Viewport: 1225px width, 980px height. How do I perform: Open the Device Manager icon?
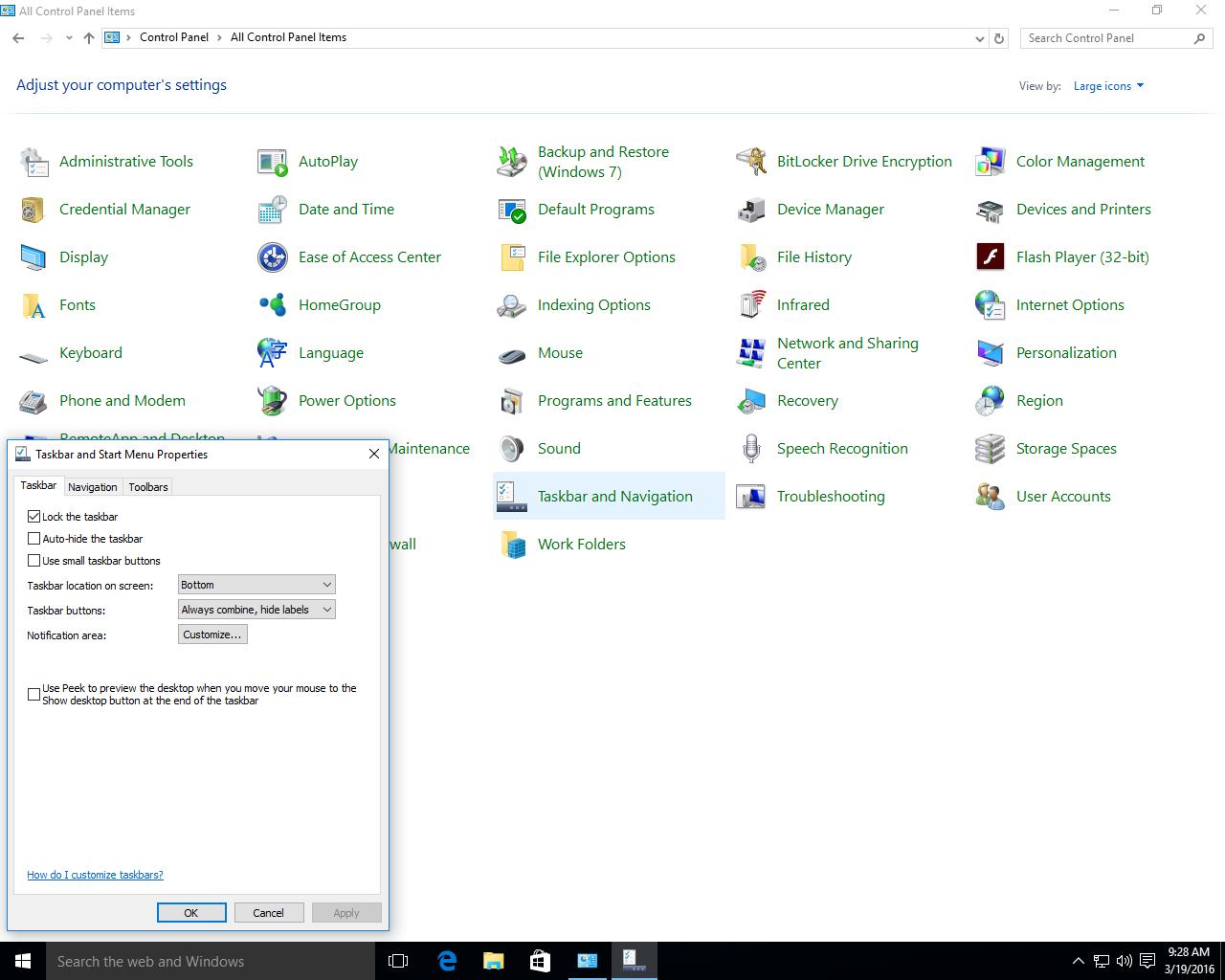(x=751, y=210)
